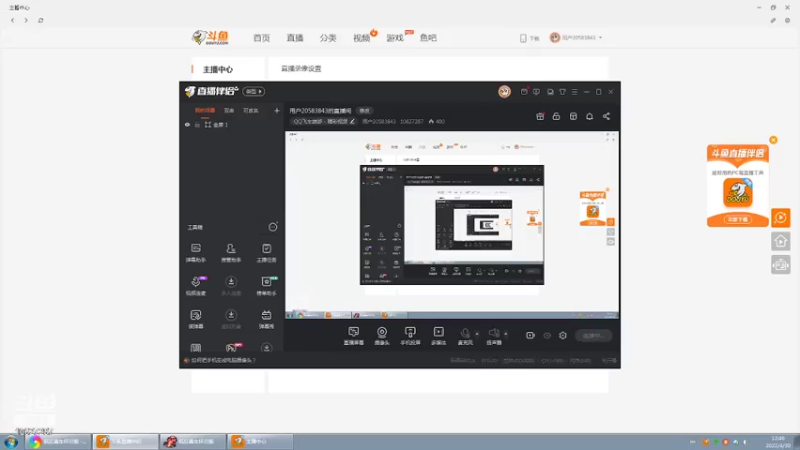Image resolution: width=800 pixels, height=450 pixels.
Task: Switch to the 主播中心 taskbar window
Action: pos(260,441)
